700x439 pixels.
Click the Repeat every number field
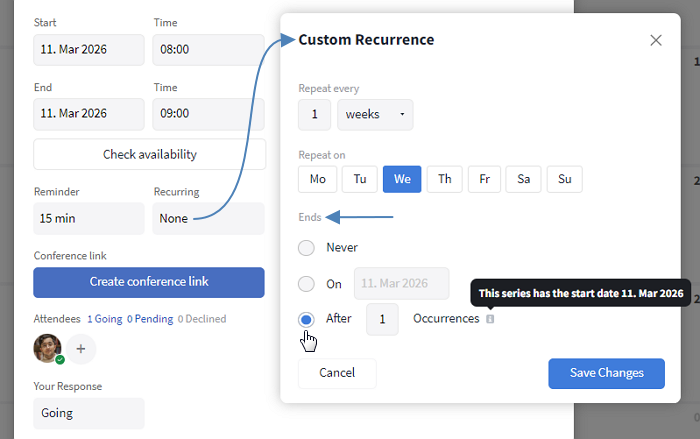314,115
